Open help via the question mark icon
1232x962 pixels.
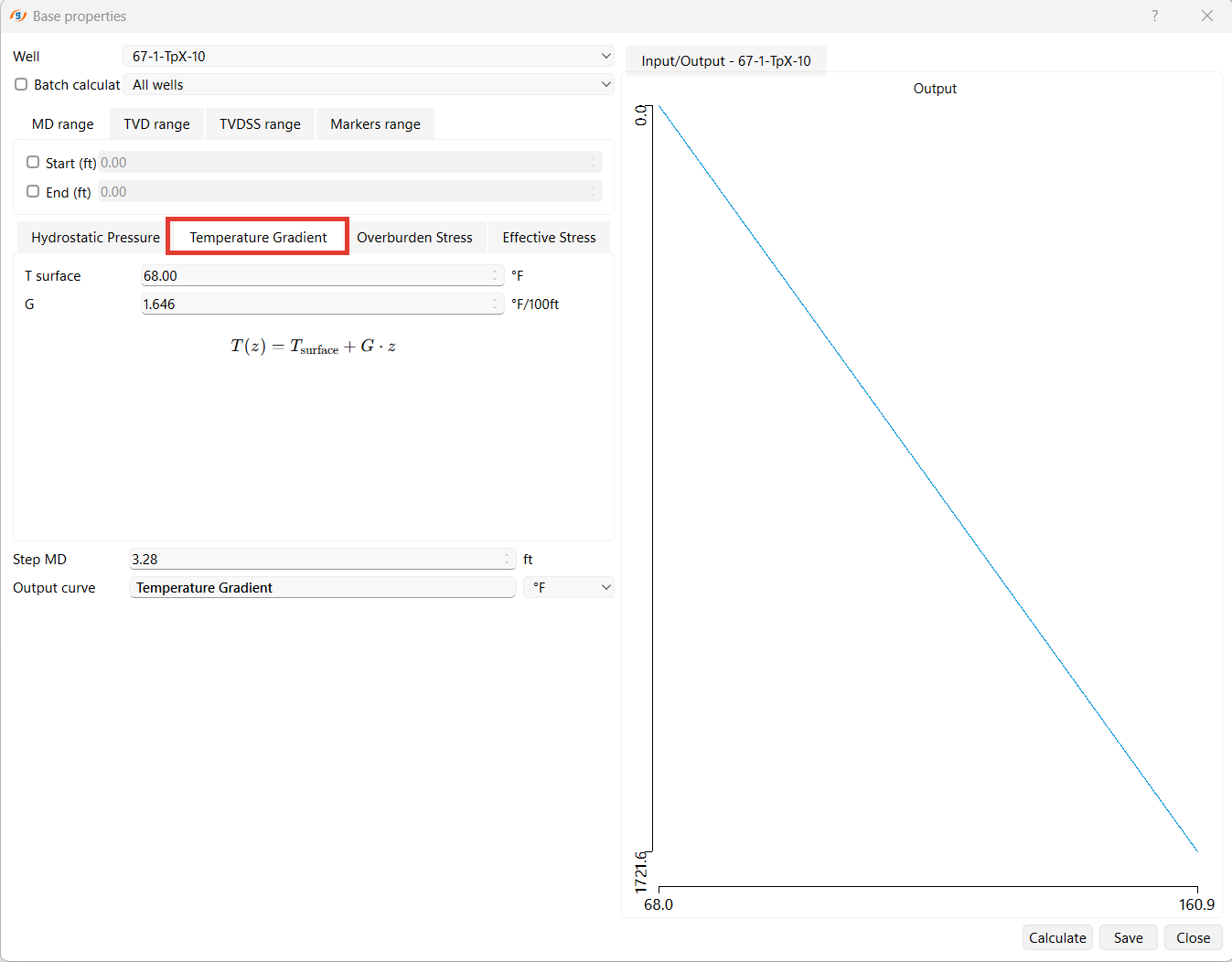[x=1154, y=16]
